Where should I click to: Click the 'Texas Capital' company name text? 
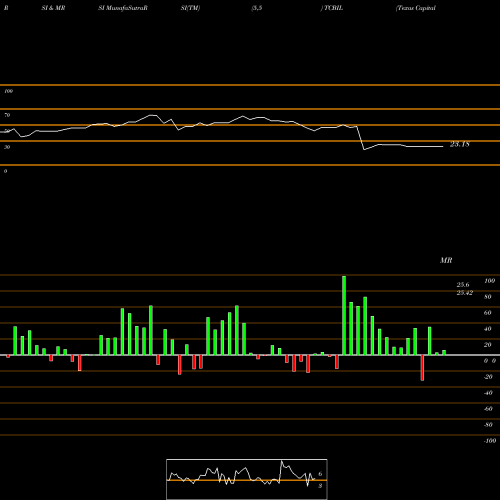[x=416, y=8]
